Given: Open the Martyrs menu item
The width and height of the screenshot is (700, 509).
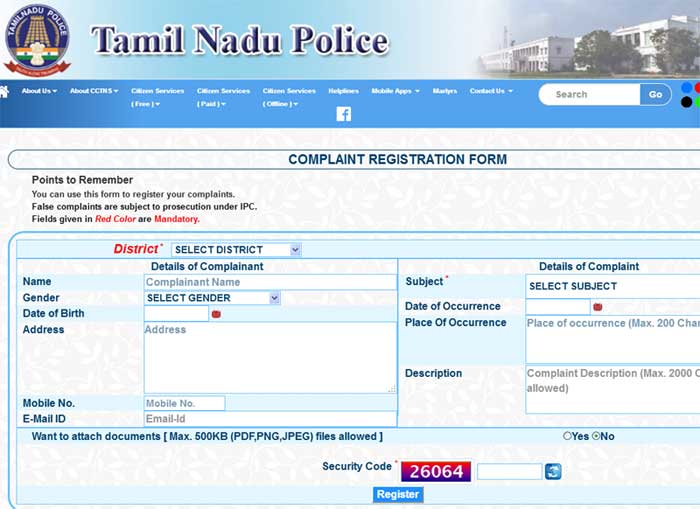Looking at the screenshot, I should click(x=445, y=91).
